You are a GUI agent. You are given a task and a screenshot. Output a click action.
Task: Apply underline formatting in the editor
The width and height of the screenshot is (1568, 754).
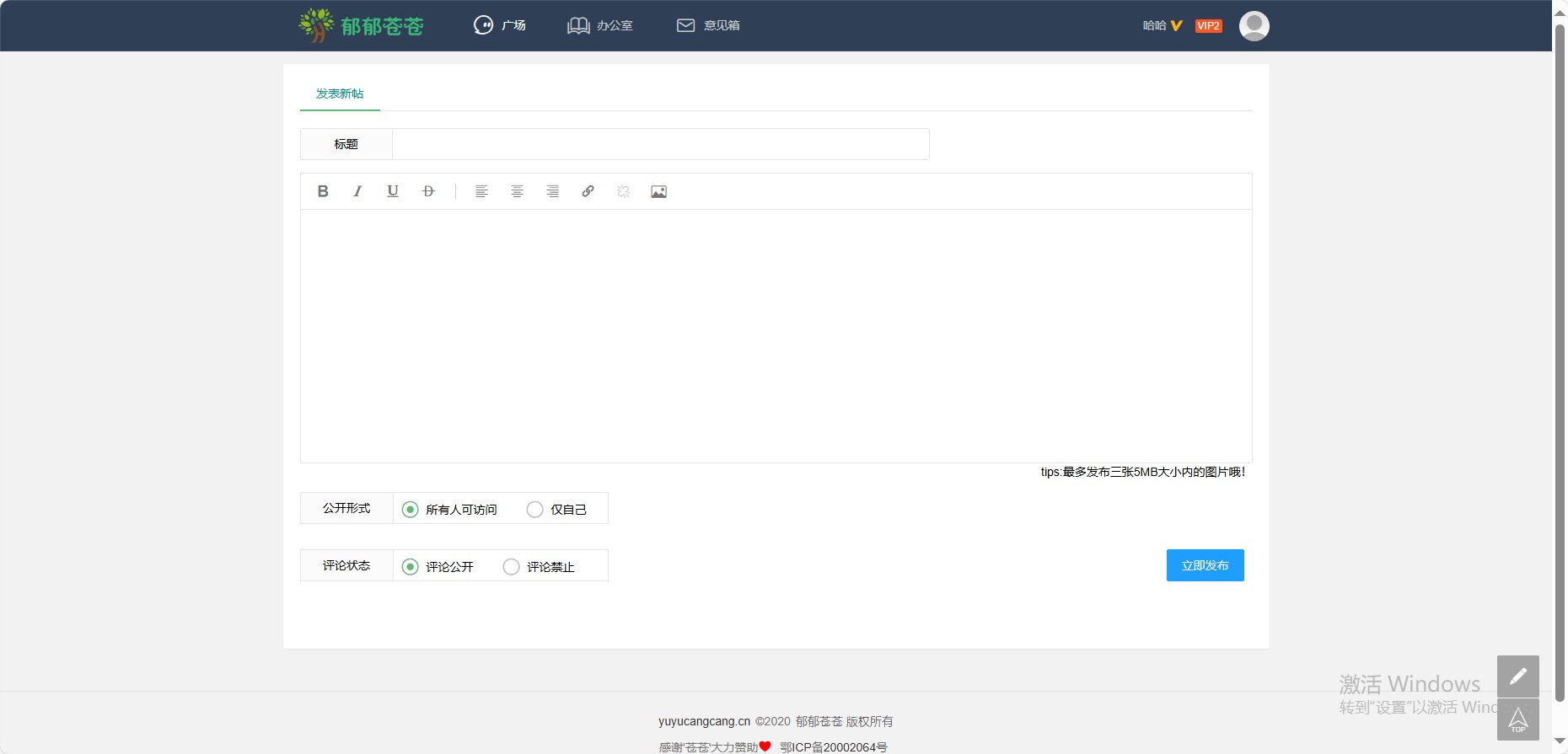click(393, 191)
